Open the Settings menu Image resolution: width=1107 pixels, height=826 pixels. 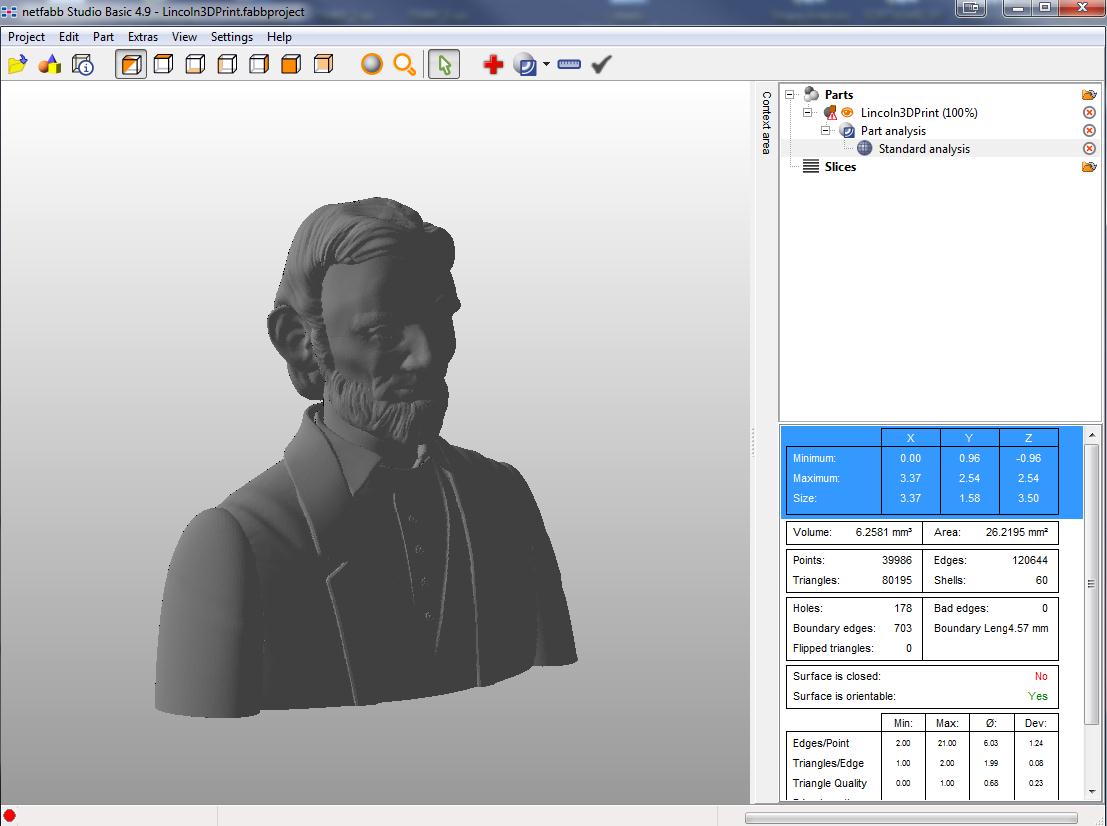pyautogui.click(x=231, y=37)
